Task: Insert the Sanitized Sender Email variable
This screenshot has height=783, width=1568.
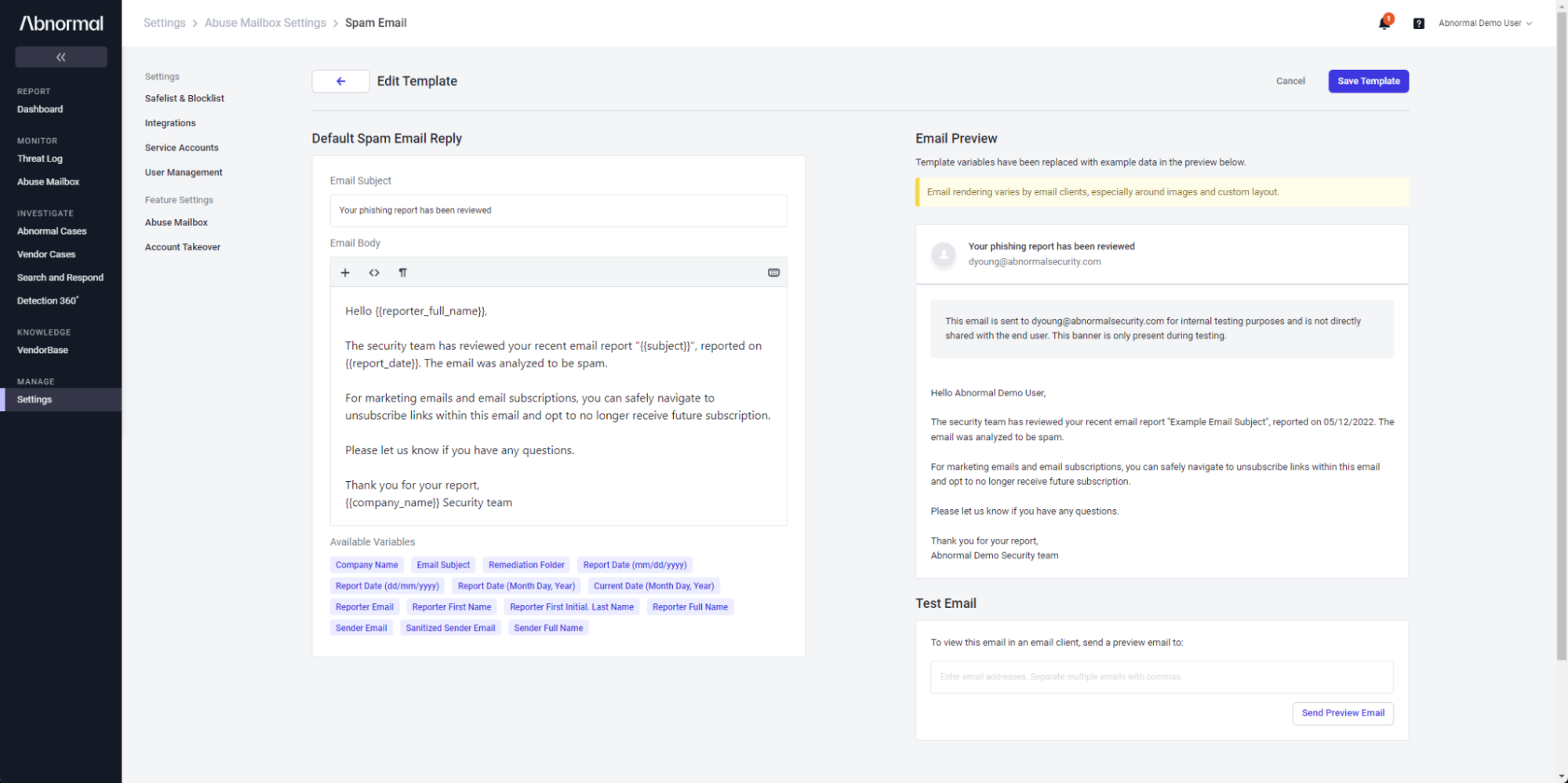Action: click(450, 628)
